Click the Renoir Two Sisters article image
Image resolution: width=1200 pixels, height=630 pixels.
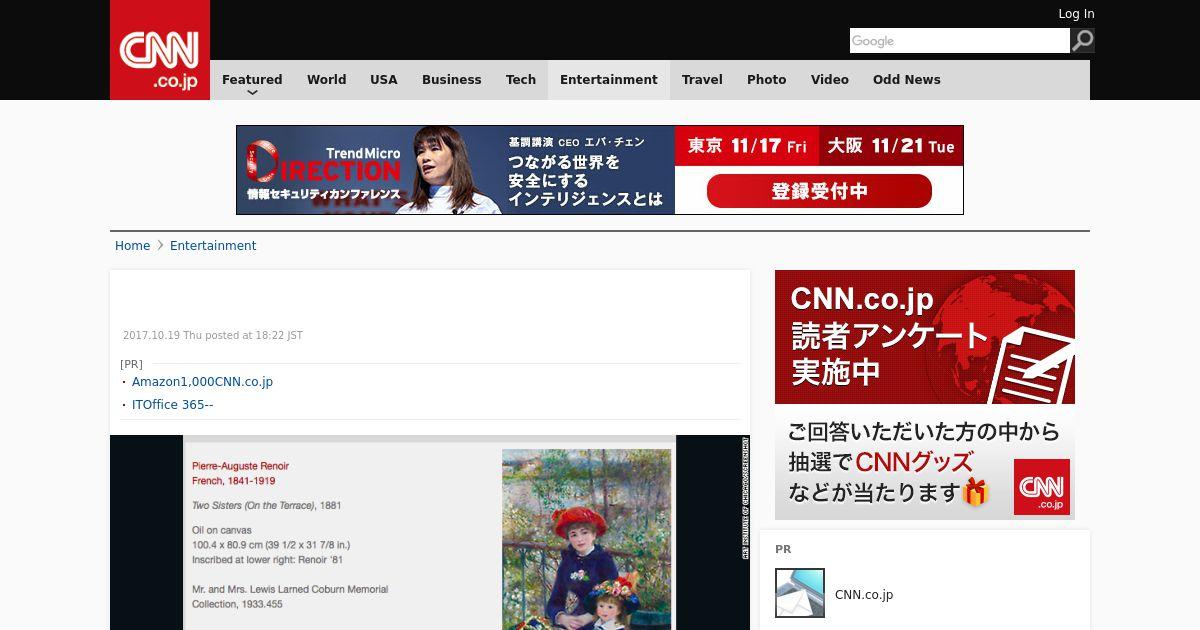[x=430, y=532]
